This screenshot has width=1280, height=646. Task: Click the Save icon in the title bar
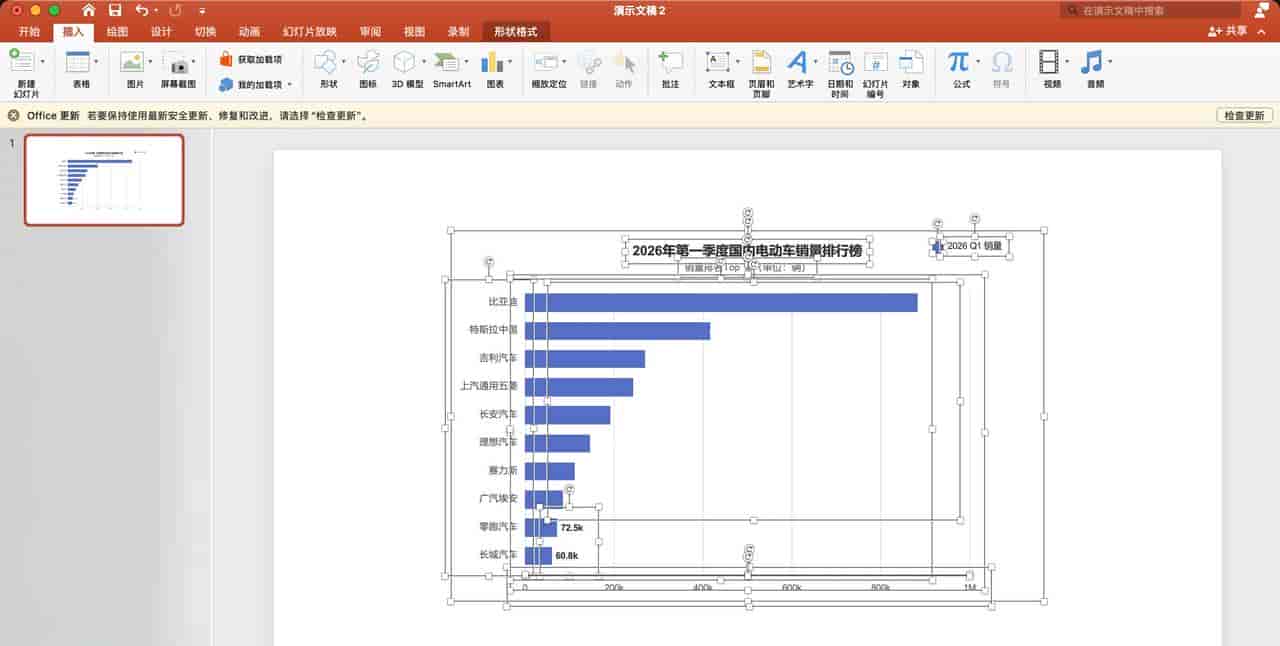(x=115, y=10)
